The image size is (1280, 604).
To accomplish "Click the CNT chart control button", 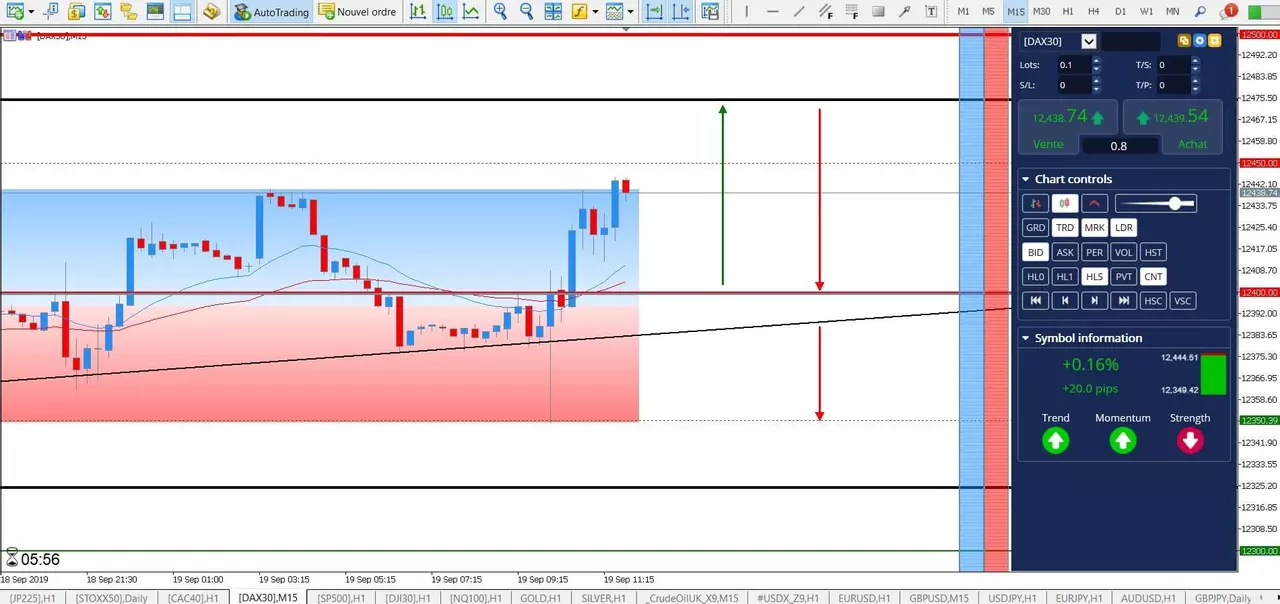I will point(1153,276).
